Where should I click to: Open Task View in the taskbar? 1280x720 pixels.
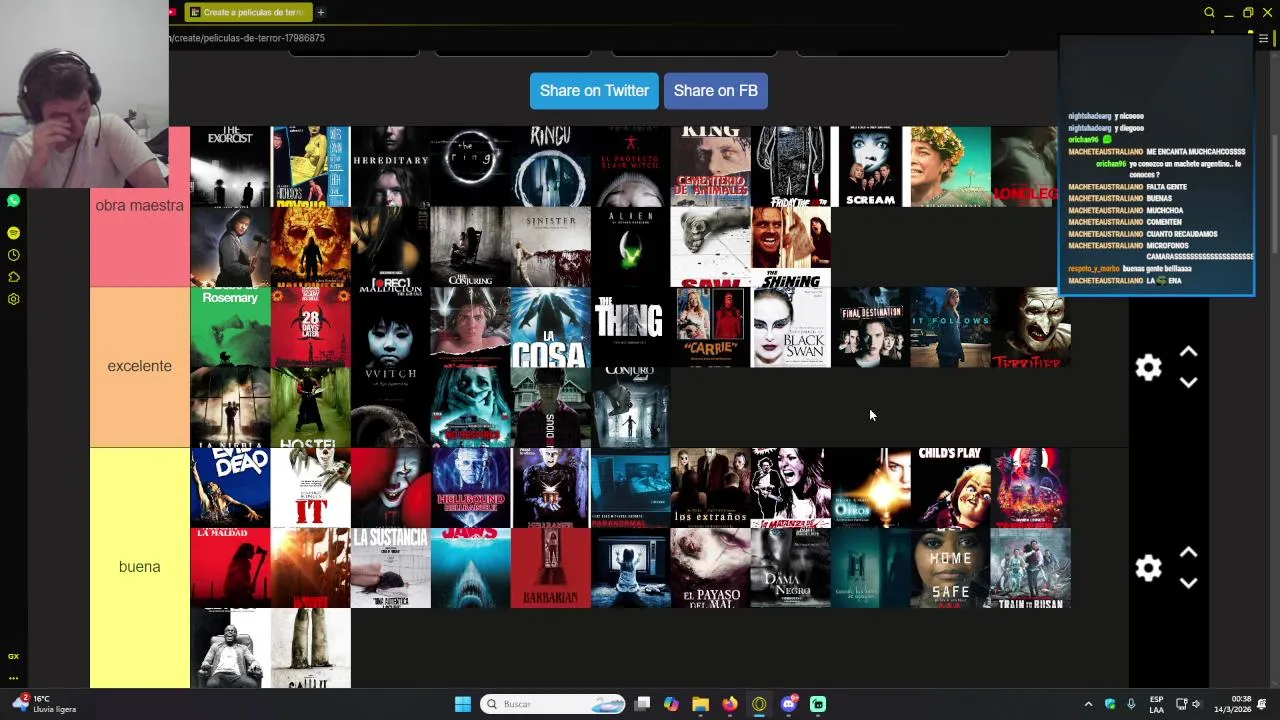(x=642, y=704)
